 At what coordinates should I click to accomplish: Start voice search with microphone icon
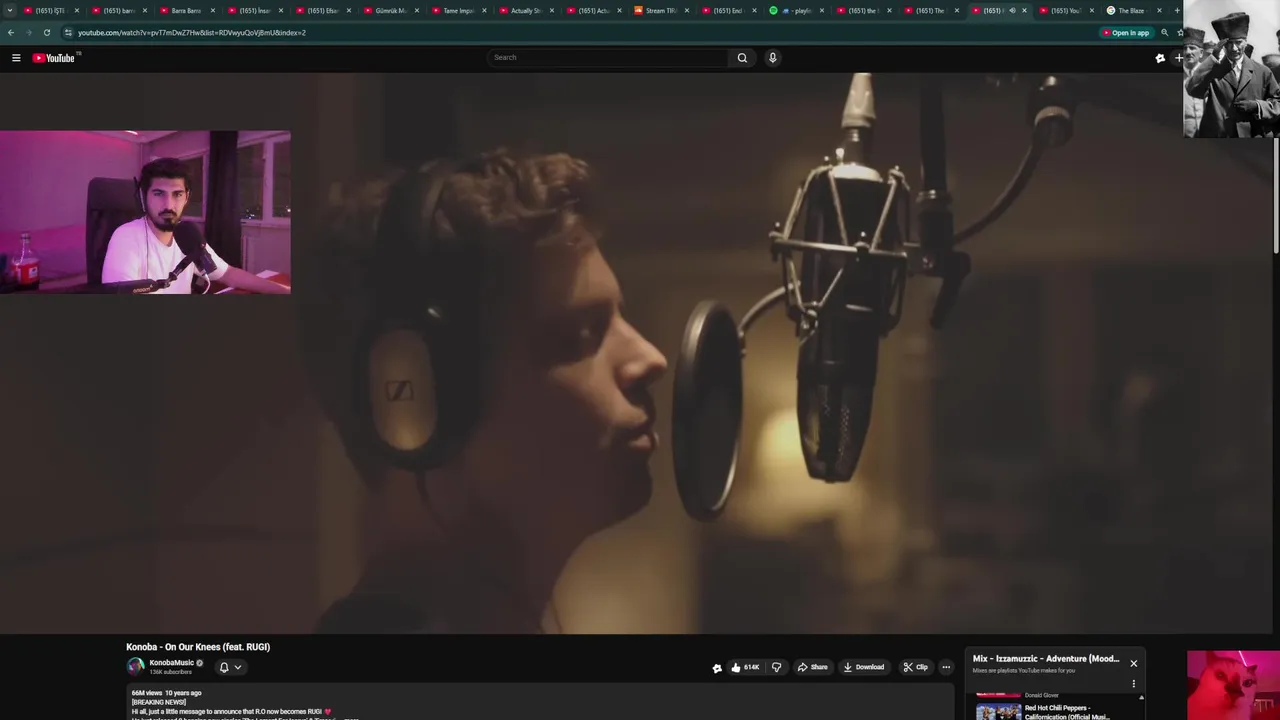[x=772, y=58]
